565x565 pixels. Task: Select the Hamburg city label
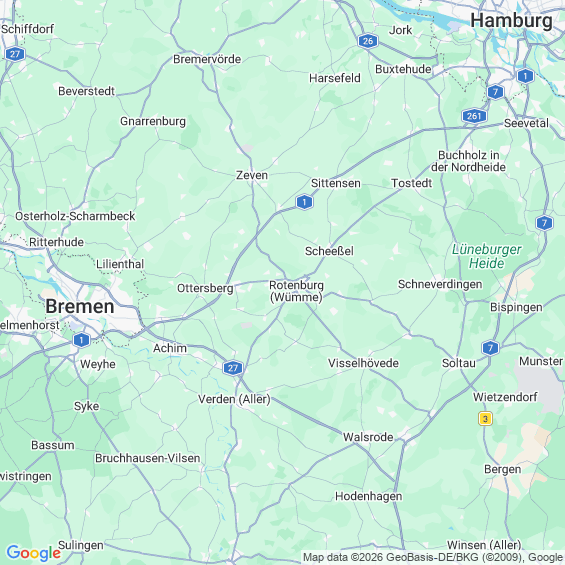[511, 21]
